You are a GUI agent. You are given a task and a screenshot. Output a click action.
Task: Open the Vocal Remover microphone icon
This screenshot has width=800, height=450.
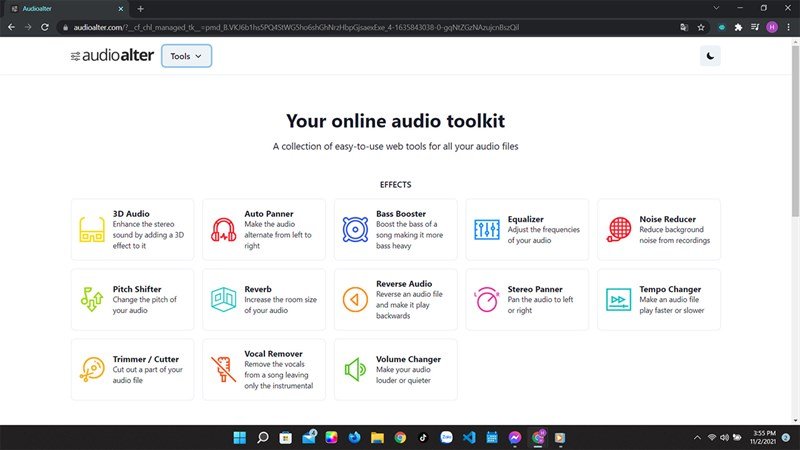point(224,369)
